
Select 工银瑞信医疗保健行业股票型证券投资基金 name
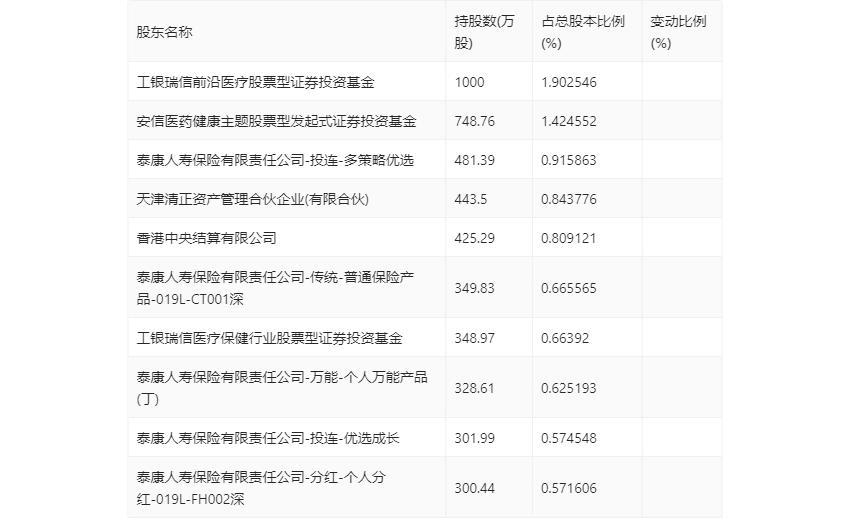click(269, 338)
